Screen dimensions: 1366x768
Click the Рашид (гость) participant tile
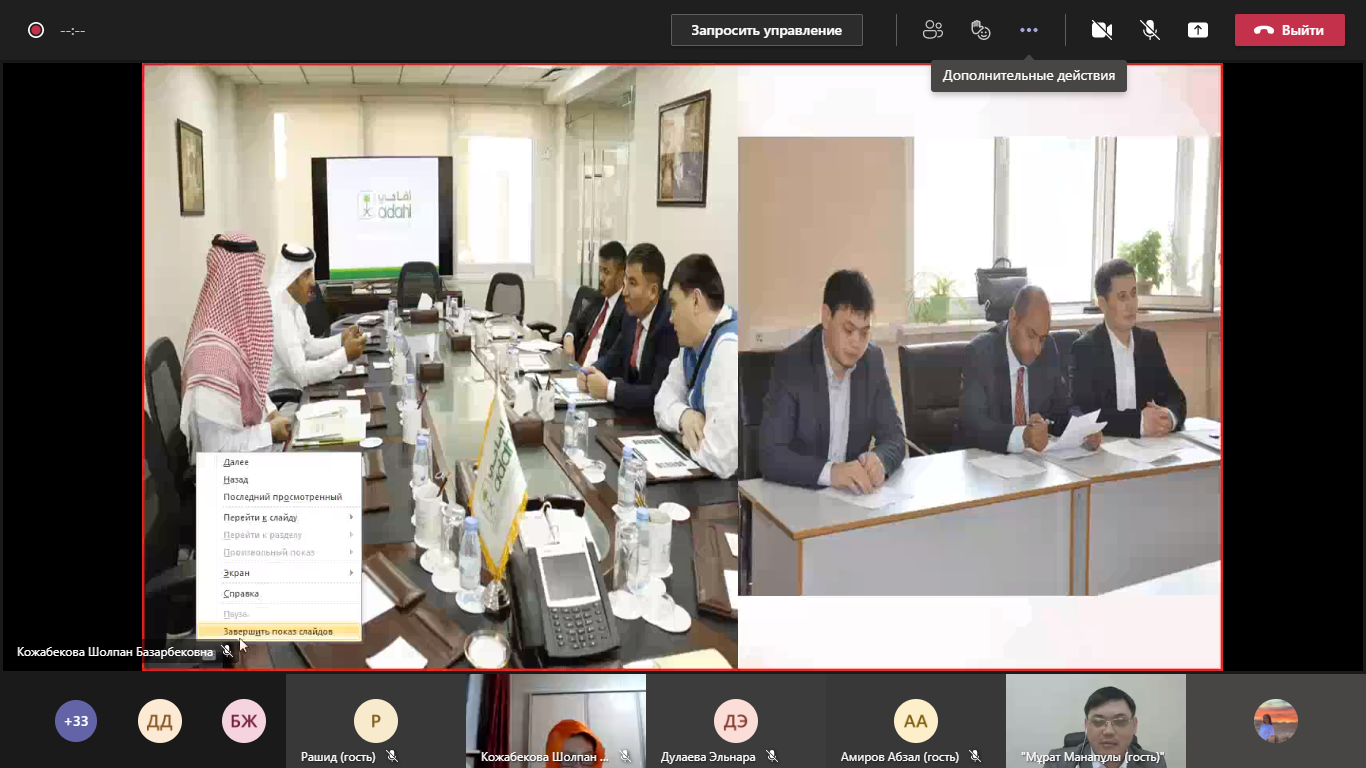click(375, 720)
